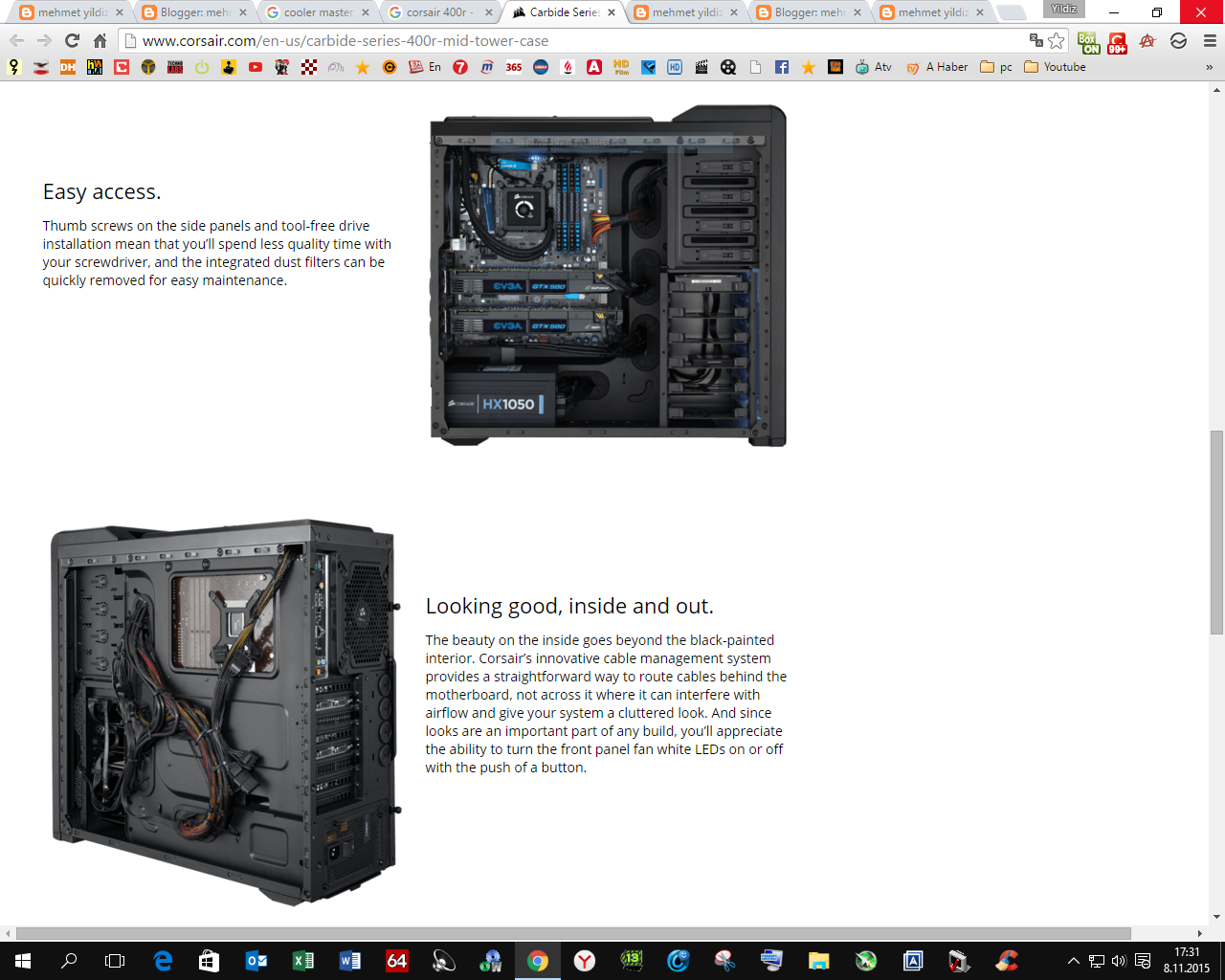Image resolution: width=1225 pixels, height=980 pixels.
Task: Open the browser home page
Action: [x=100, y=41]
